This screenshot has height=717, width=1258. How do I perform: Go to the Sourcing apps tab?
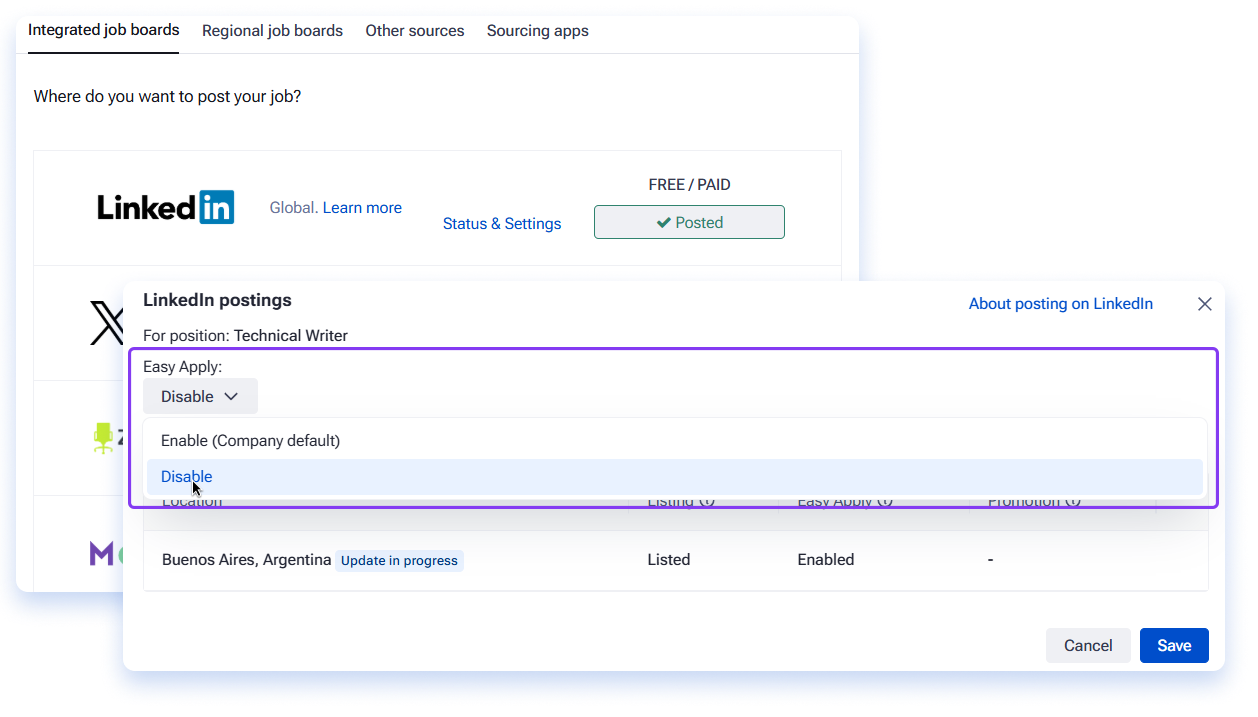pyautogui.click(x=538, y=31)
